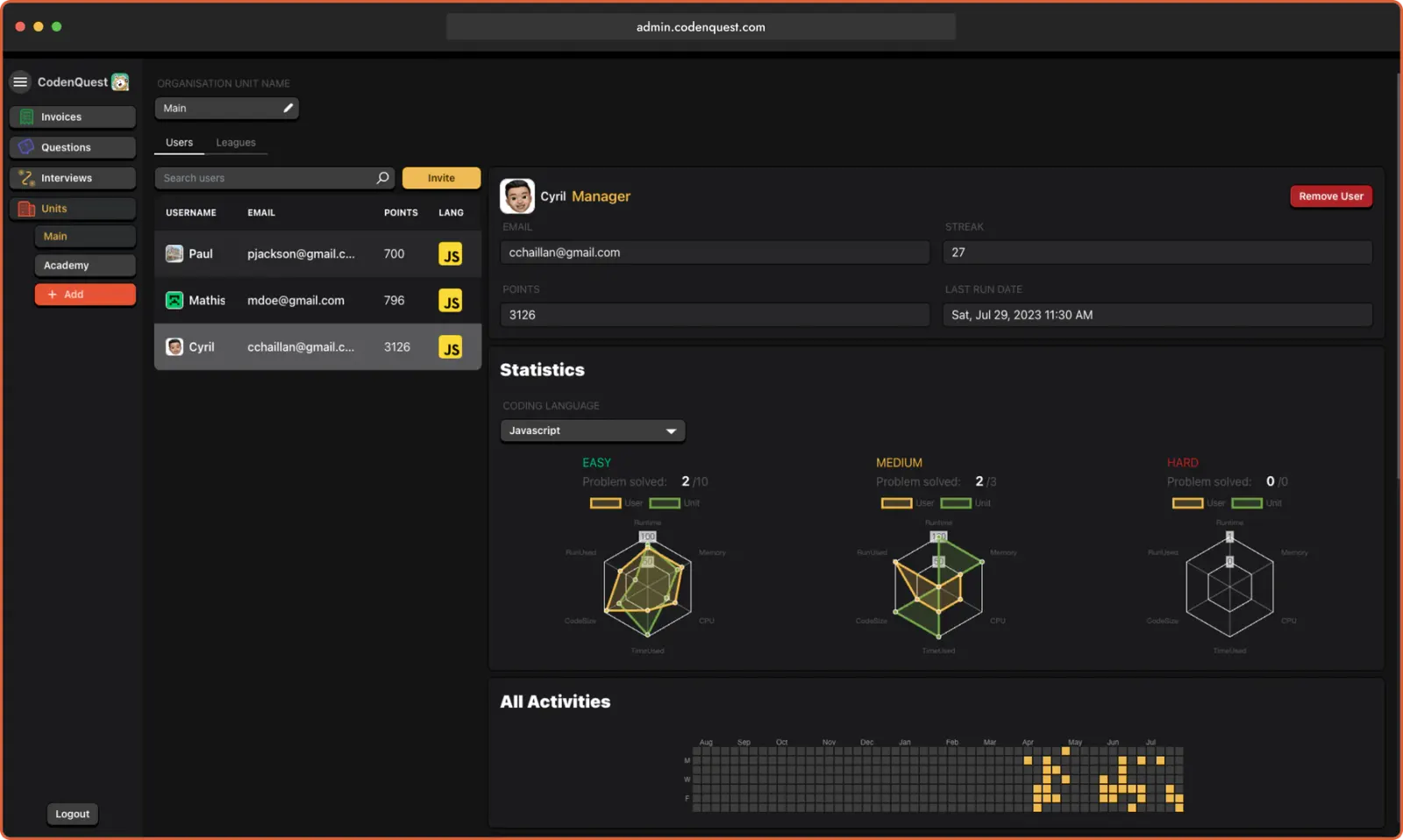Click Cyril's avatar in the user list
Viewport: 1403px width, 840px height.
point(174,346)
